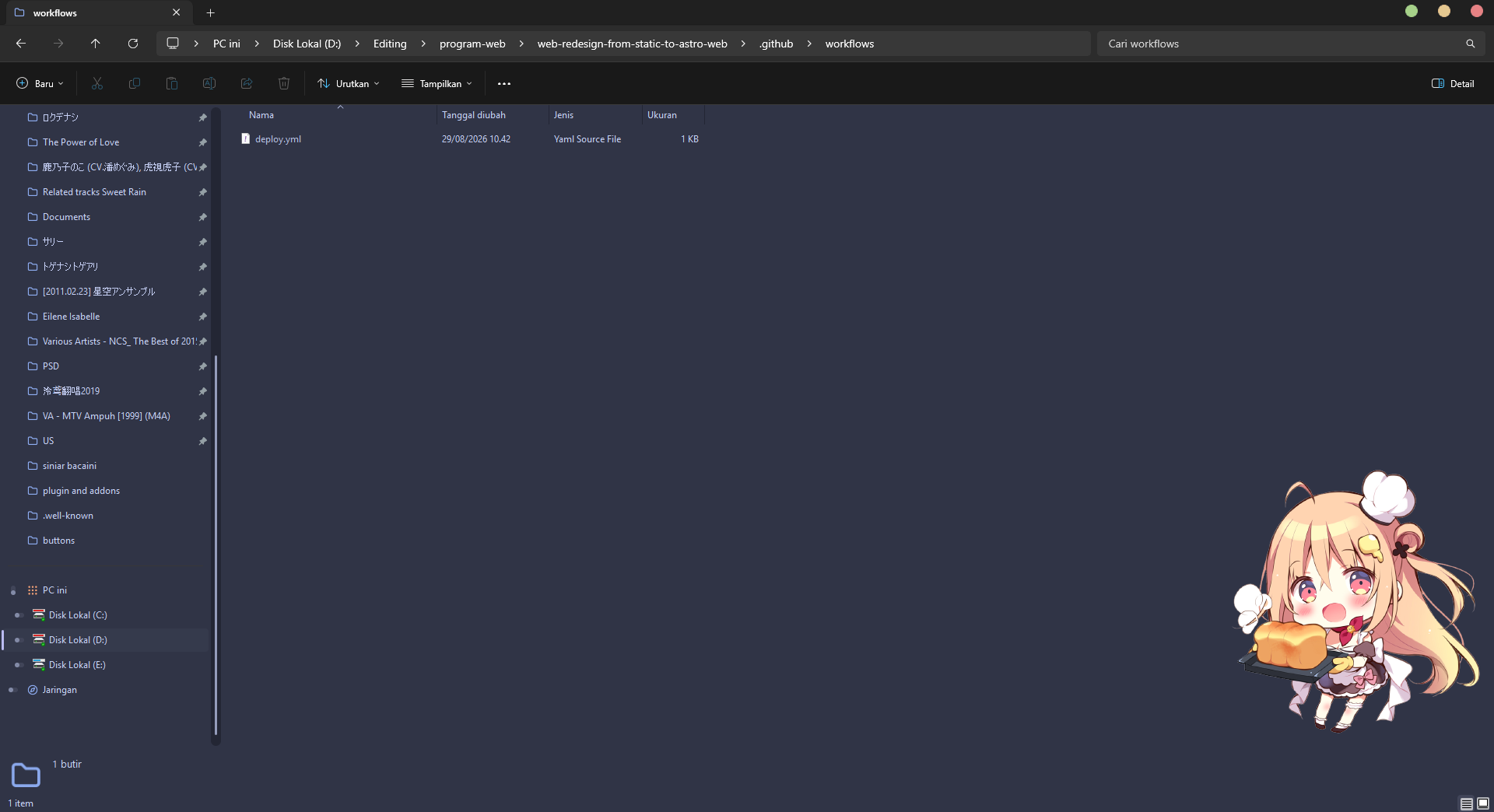Toggle the Detail pane
This screenshot has height=812, width=1494.
click(1453, 83)
